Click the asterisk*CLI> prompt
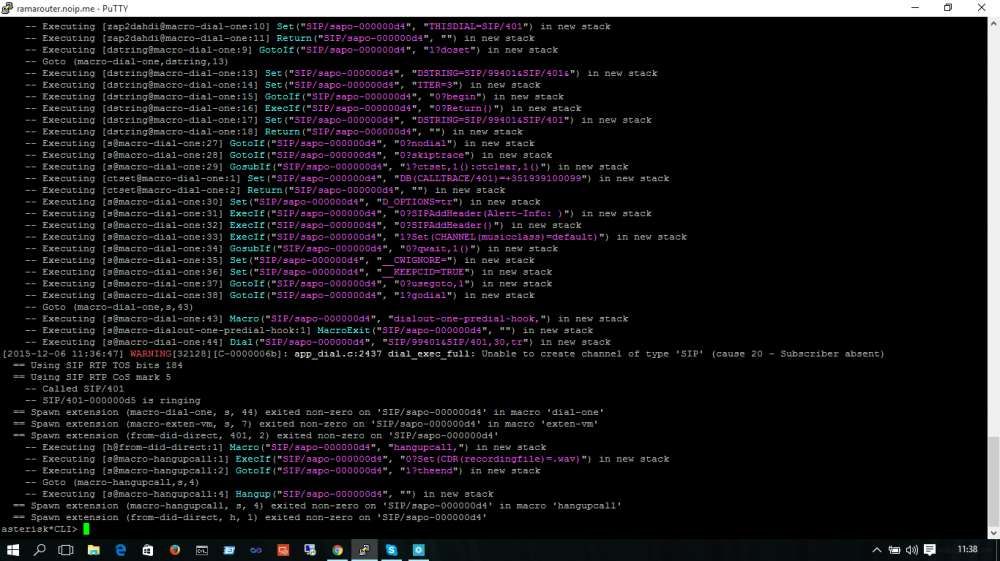The image size is (1000, 561). (40, 529)
